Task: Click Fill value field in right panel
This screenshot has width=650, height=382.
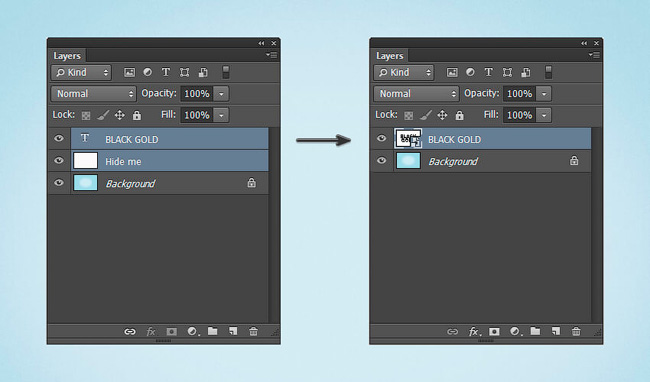Action: click(519, 115)
